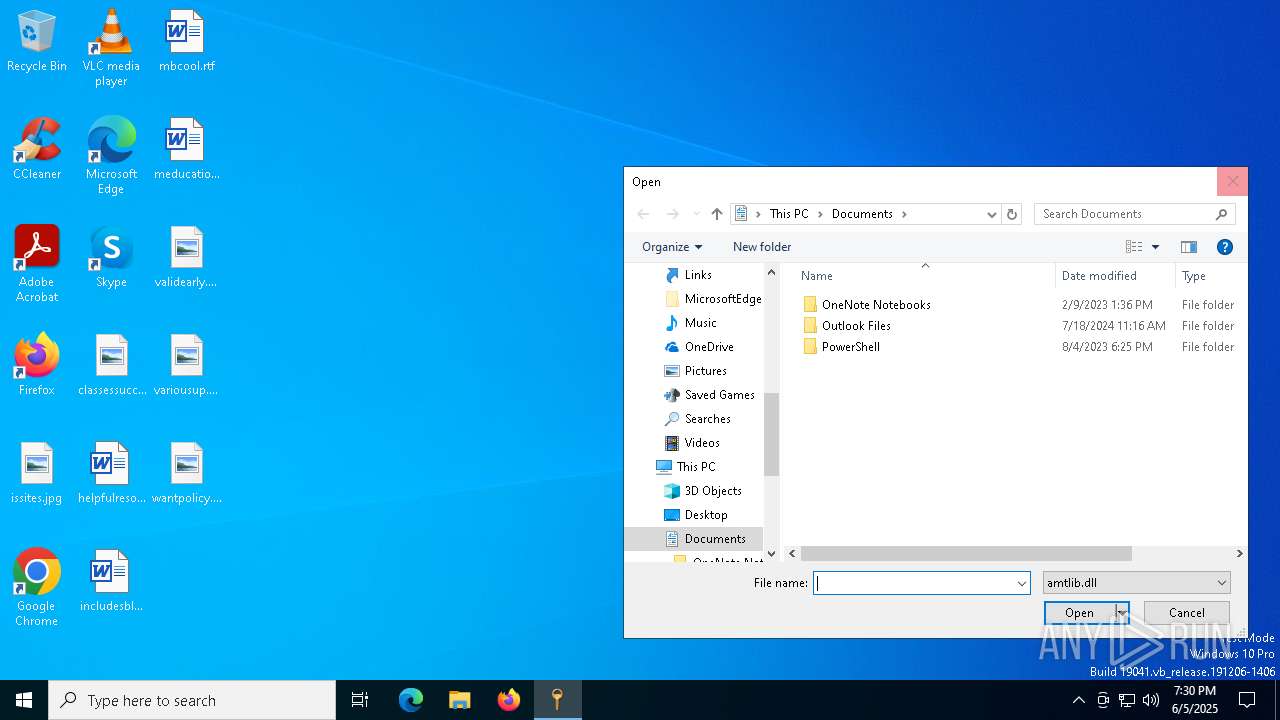
Task: Launch Microsoft Edge desktop shortcut
Action: click(x=111, y=156)
